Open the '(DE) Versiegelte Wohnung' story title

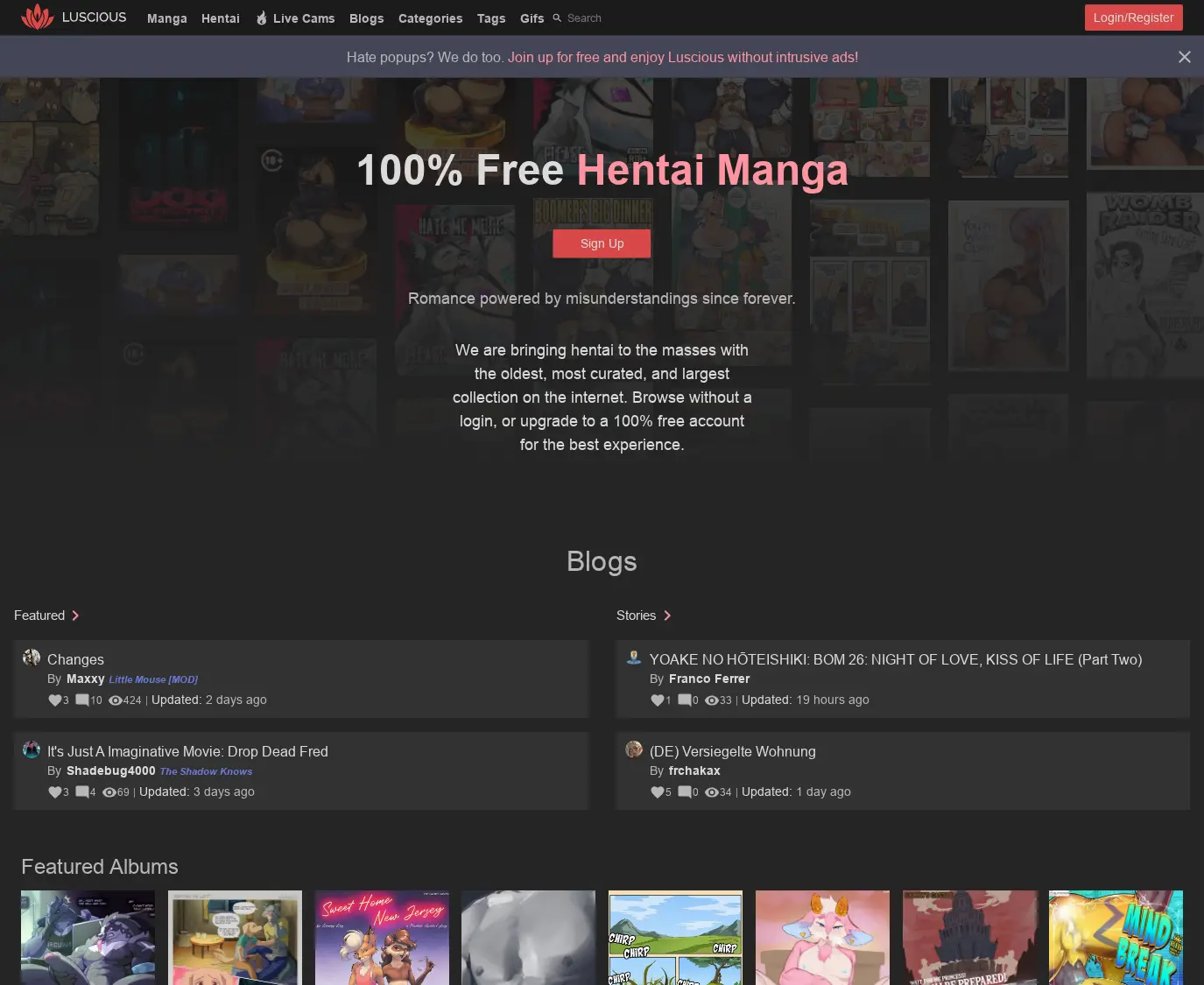click(x=733, y=751)
